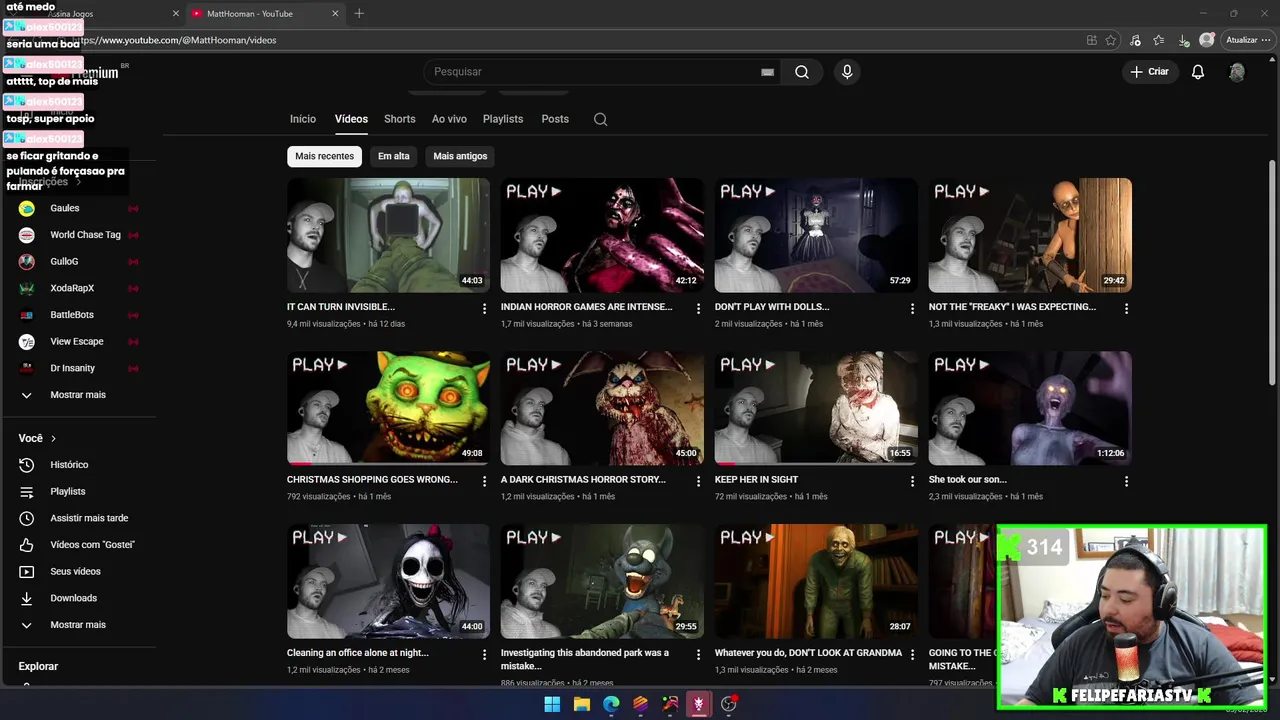This screenshot has height=720, width=1280.
Task: Open options for A DARK CHRISTMAS HORROR STORY
Action: 698,481
